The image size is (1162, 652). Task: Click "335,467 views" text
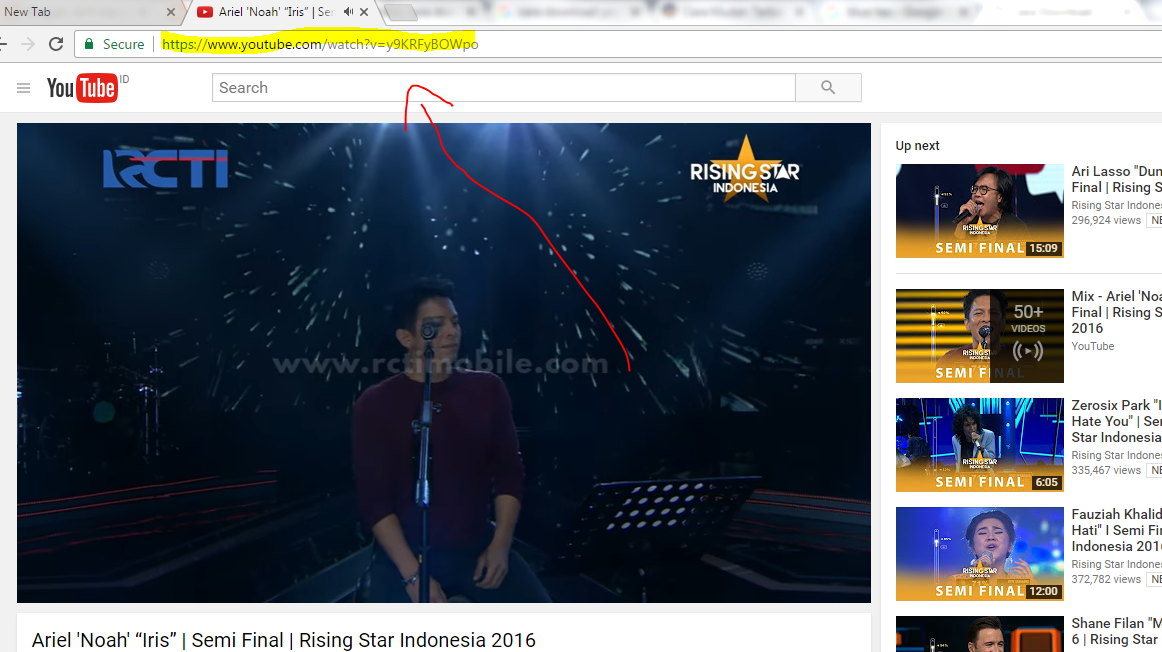pos(1106,470)
